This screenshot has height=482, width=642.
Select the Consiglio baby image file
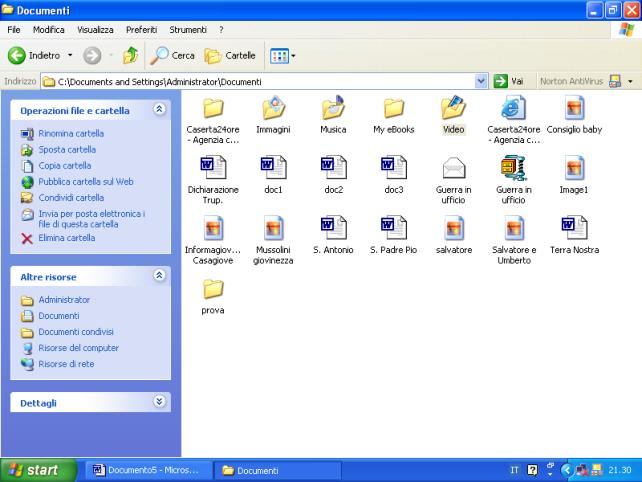(574, 115)
